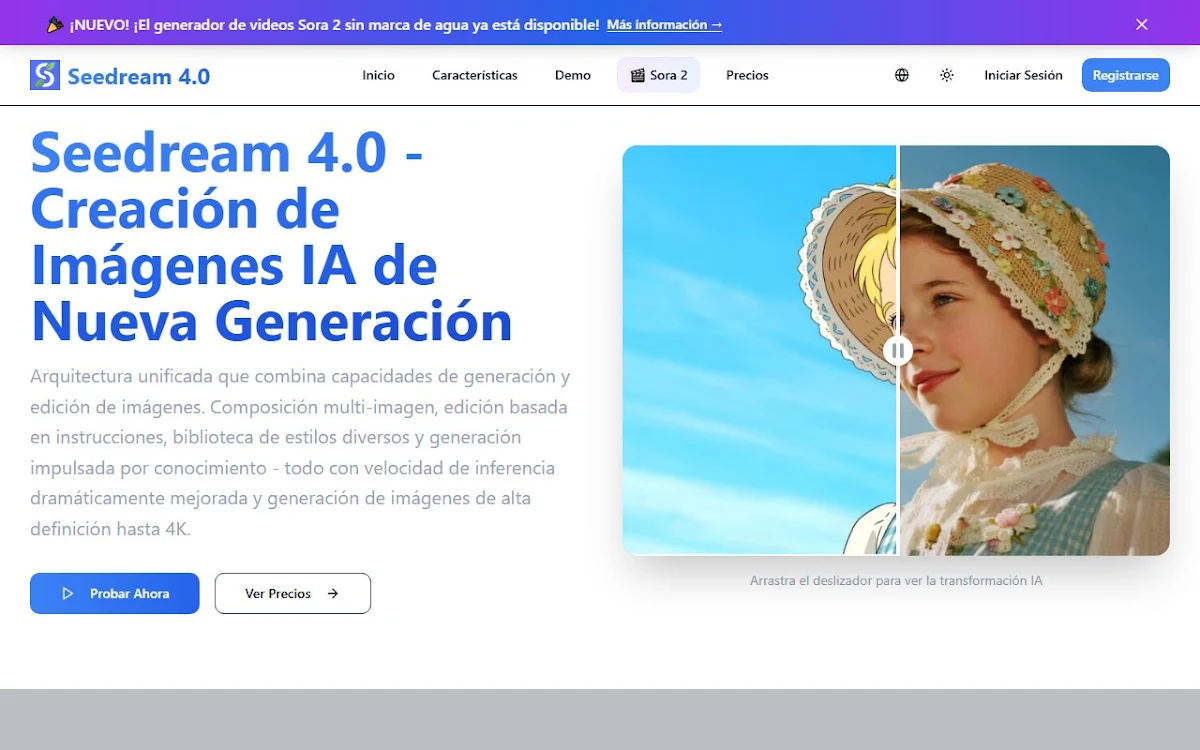Click the Seedream 4.0 brand title
Viewport: 1200px width, 750px height.
[139, 75]
